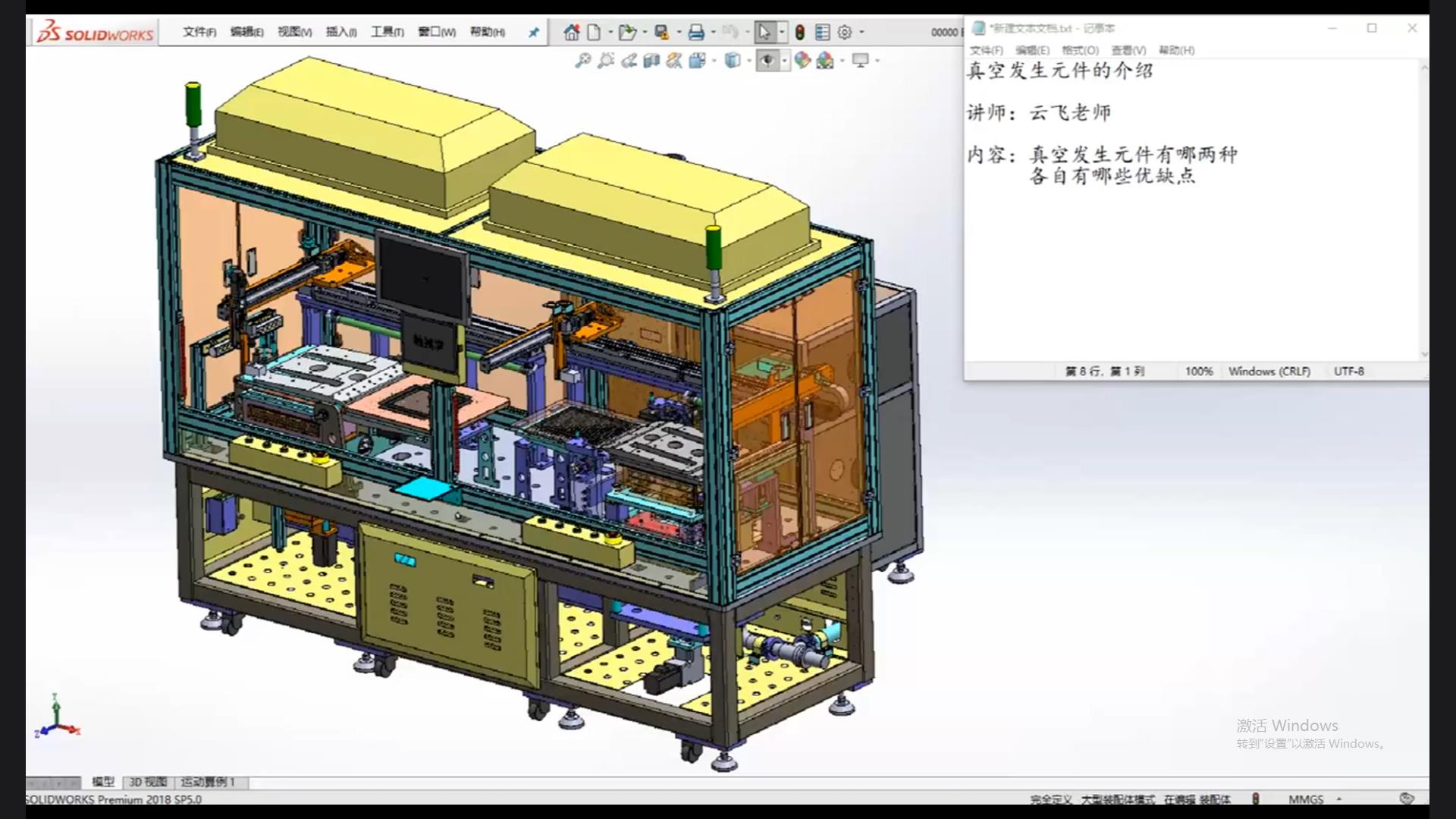Click the Notepad document icon in title bar
The width and height of the screenshot is (1456, 819).
coord(978,28)
